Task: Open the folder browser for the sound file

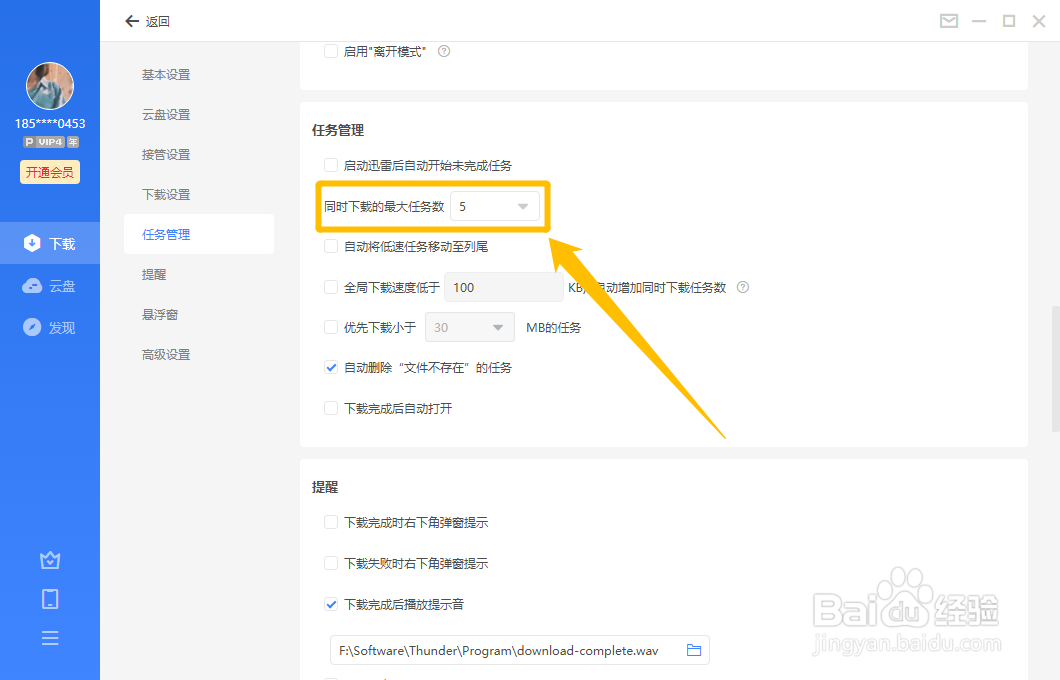Action: point(694,650)
